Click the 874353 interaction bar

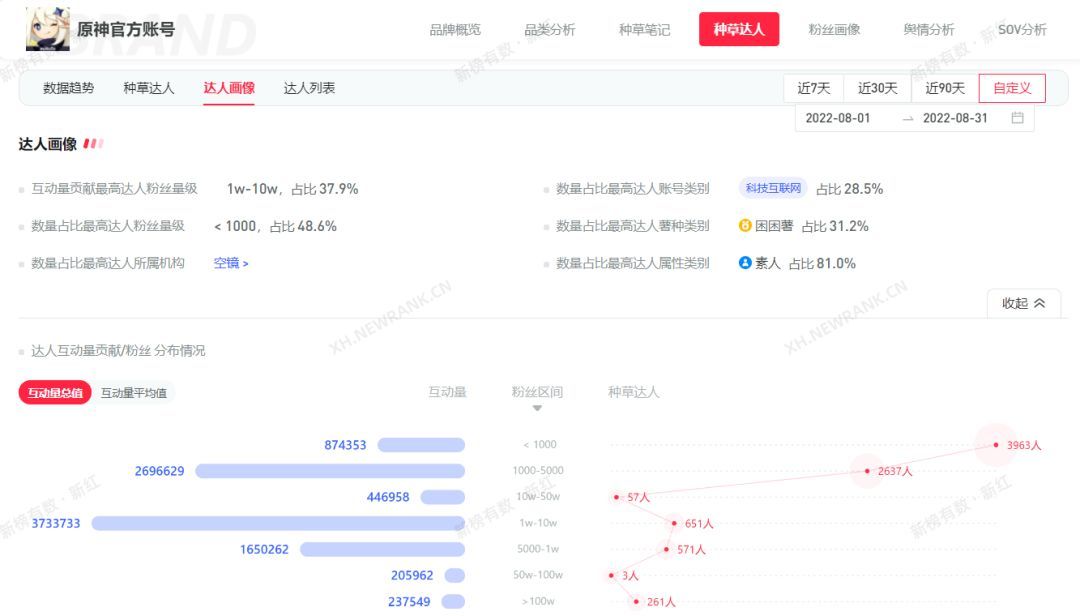(x=421, y=445)
